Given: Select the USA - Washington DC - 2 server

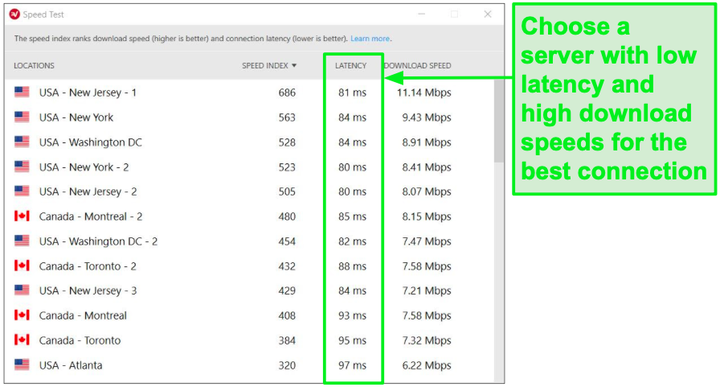Looking at the screenshot, I should 98,241.
